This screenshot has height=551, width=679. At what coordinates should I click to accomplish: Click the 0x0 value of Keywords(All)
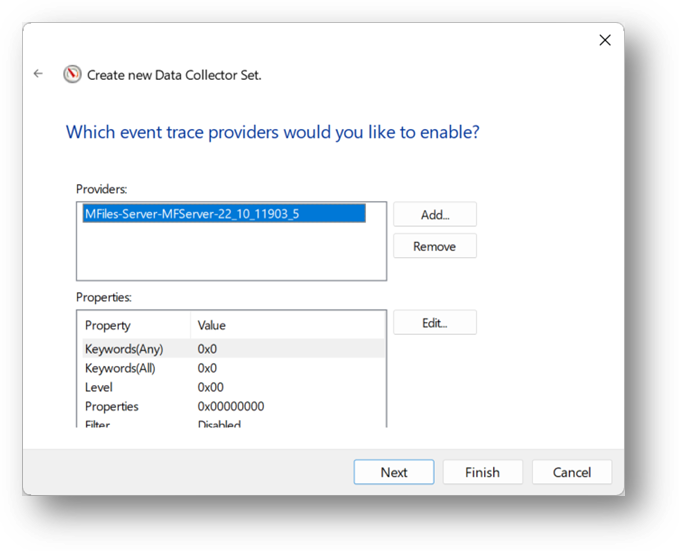point(207,368)
